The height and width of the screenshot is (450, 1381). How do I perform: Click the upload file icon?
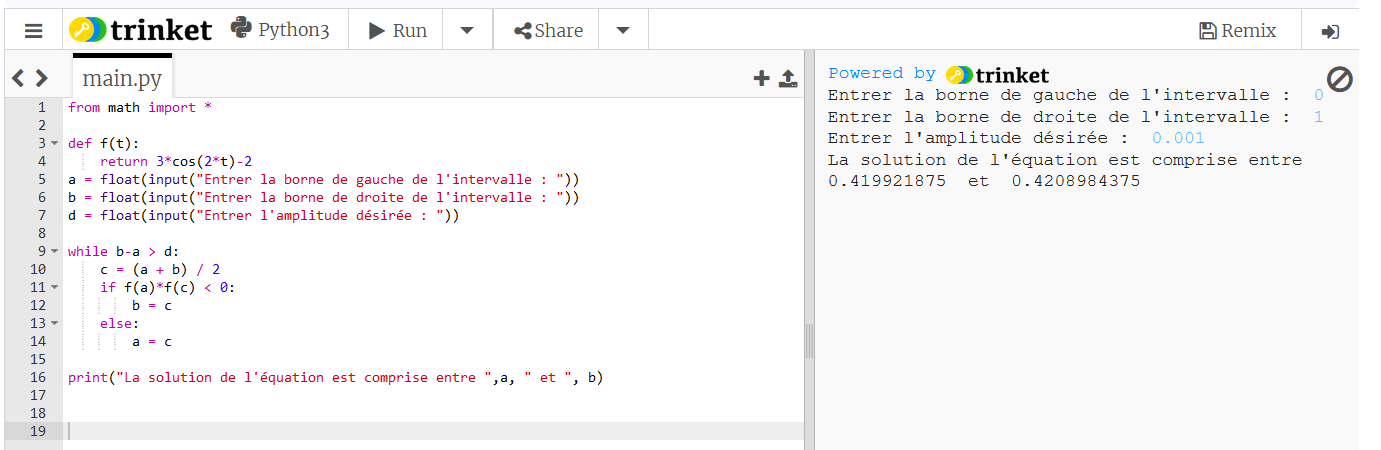pyautogui.click(x=788, y=78)
